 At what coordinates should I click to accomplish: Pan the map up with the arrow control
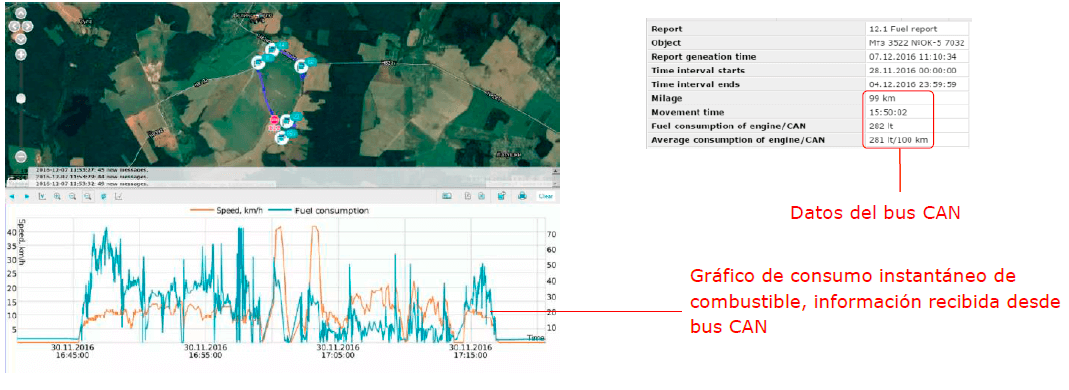pos(20,13)
